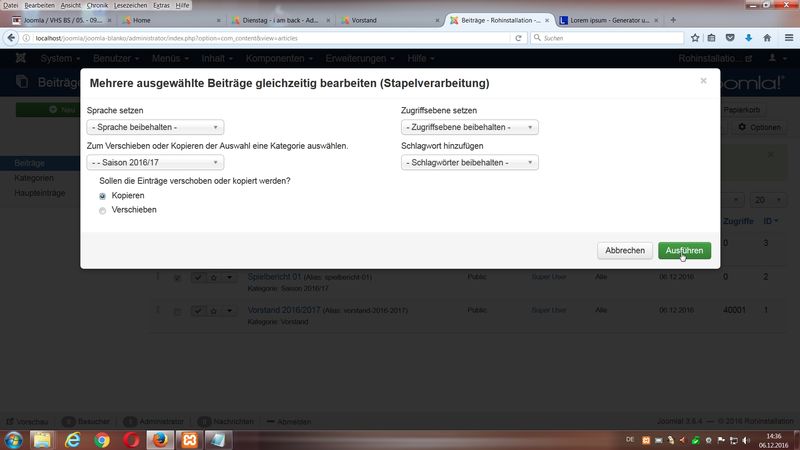The image size is (800, 450).
Task: Open the Datei menu in Firefox
Action: coord(10,5)
